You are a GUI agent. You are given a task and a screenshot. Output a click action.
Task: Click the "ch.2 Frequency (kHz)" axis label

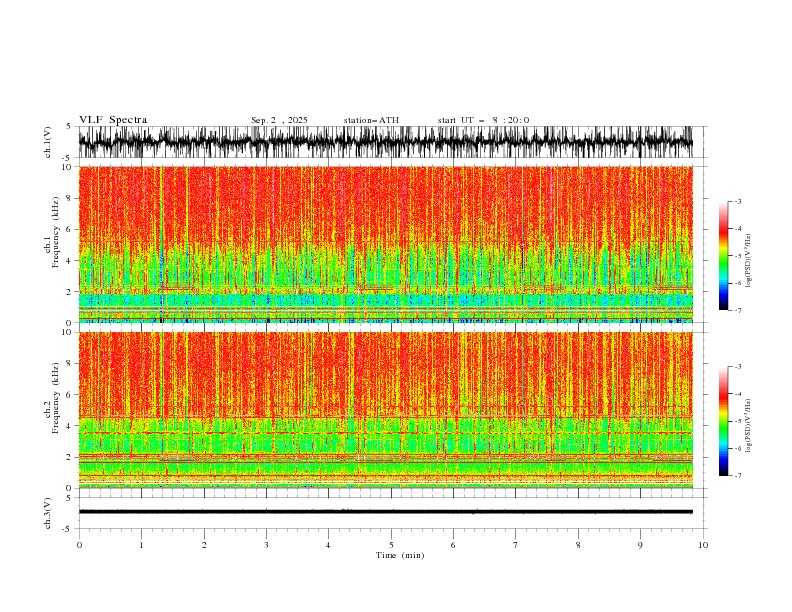tap(52, 398)
